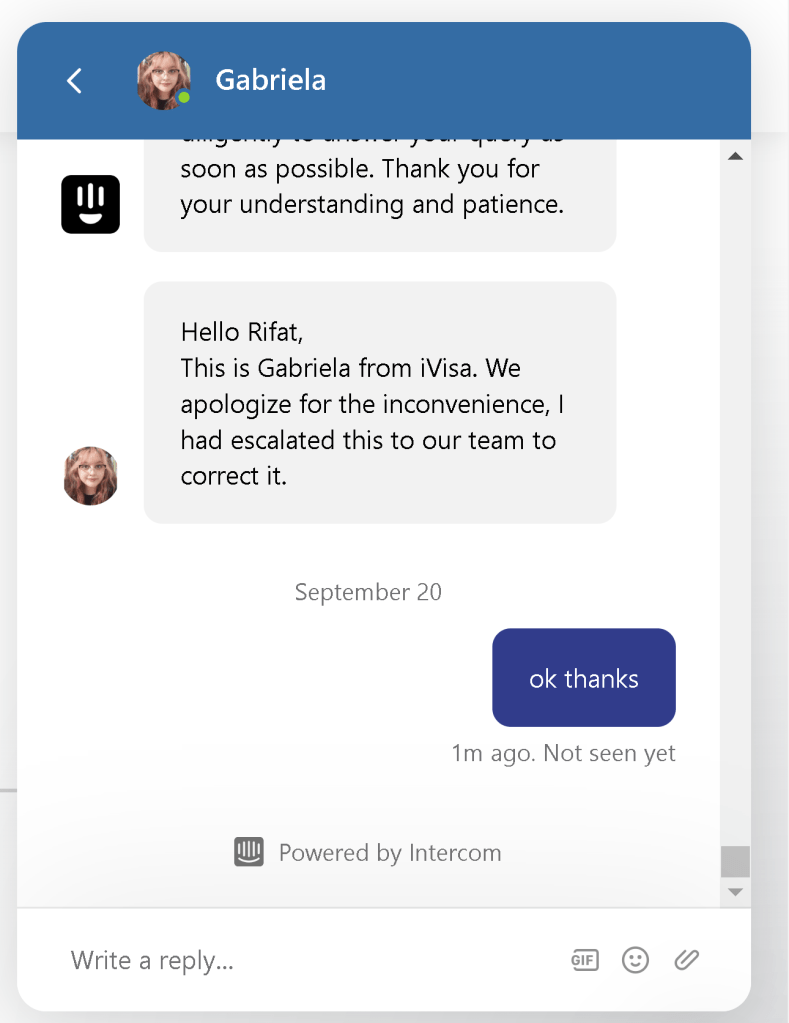Select the 'Hello Rifat' message bubble
This screenshot has height=1023, width=789.
tap(380, 403)
